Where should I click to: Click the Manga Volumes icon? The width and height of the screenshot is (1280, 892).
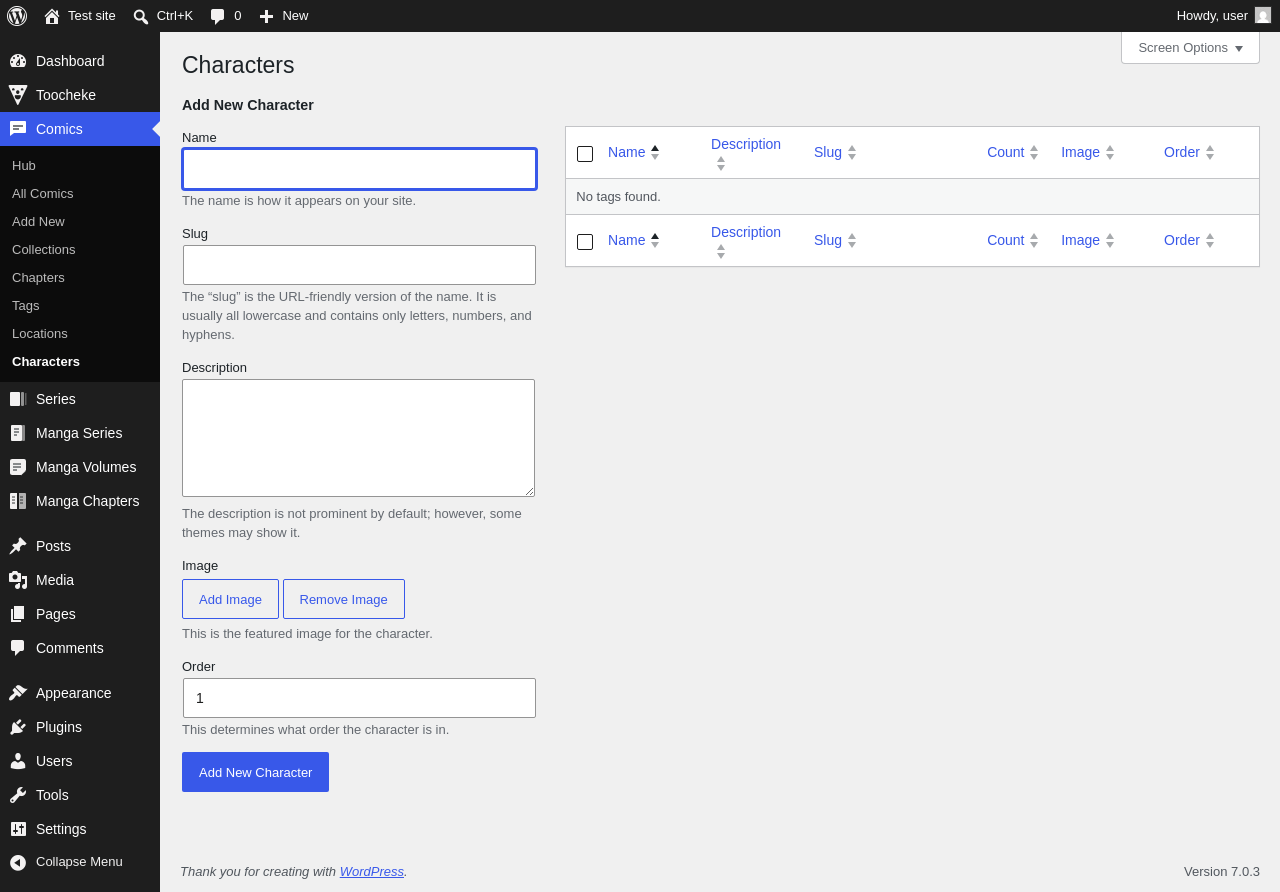pos(18,467)
